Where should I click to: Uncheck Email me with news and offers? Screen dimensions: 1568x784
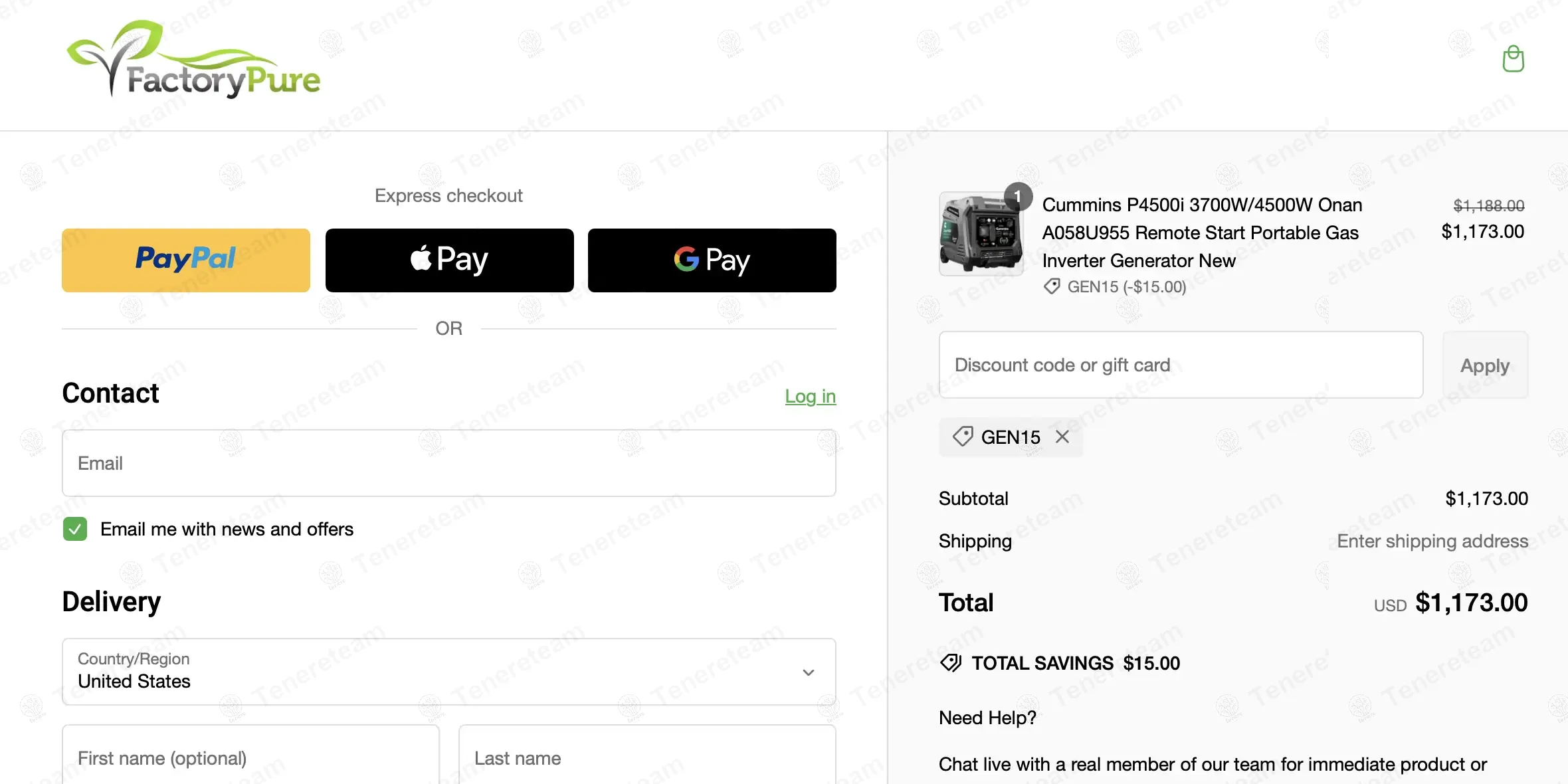75,529
